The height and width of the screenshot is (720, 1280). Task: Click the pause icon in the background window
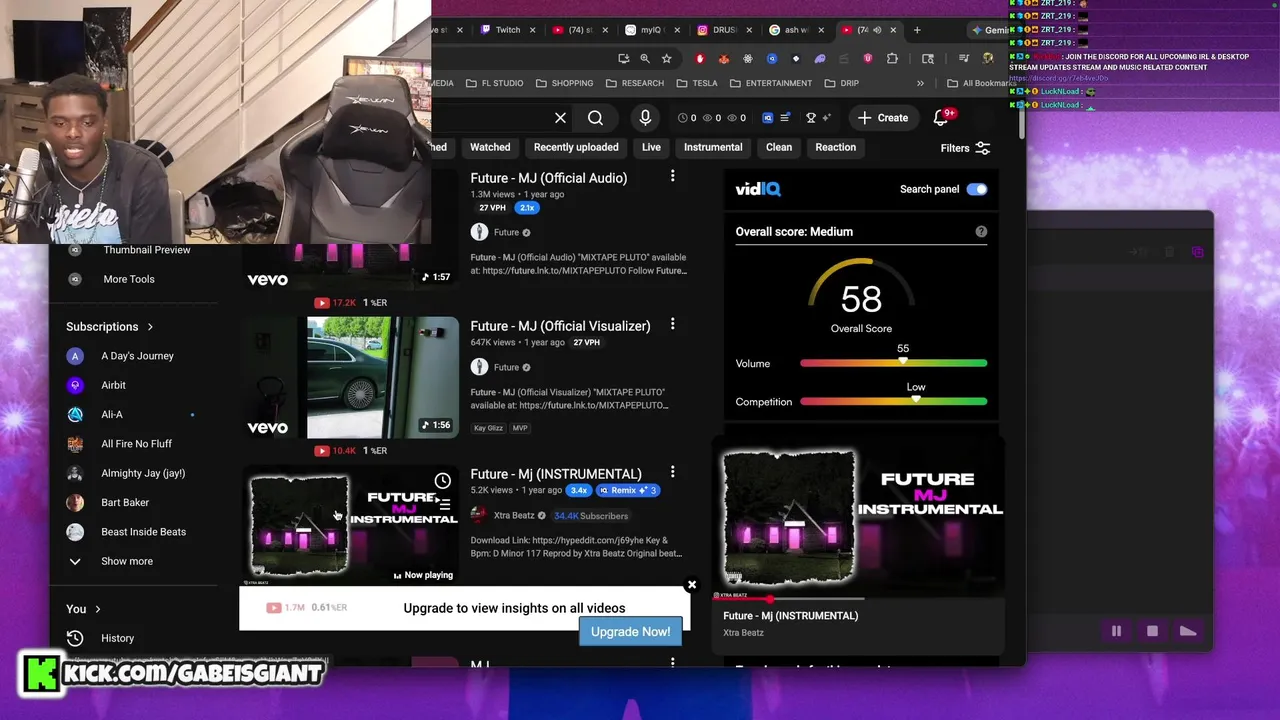coord(1116,631)
